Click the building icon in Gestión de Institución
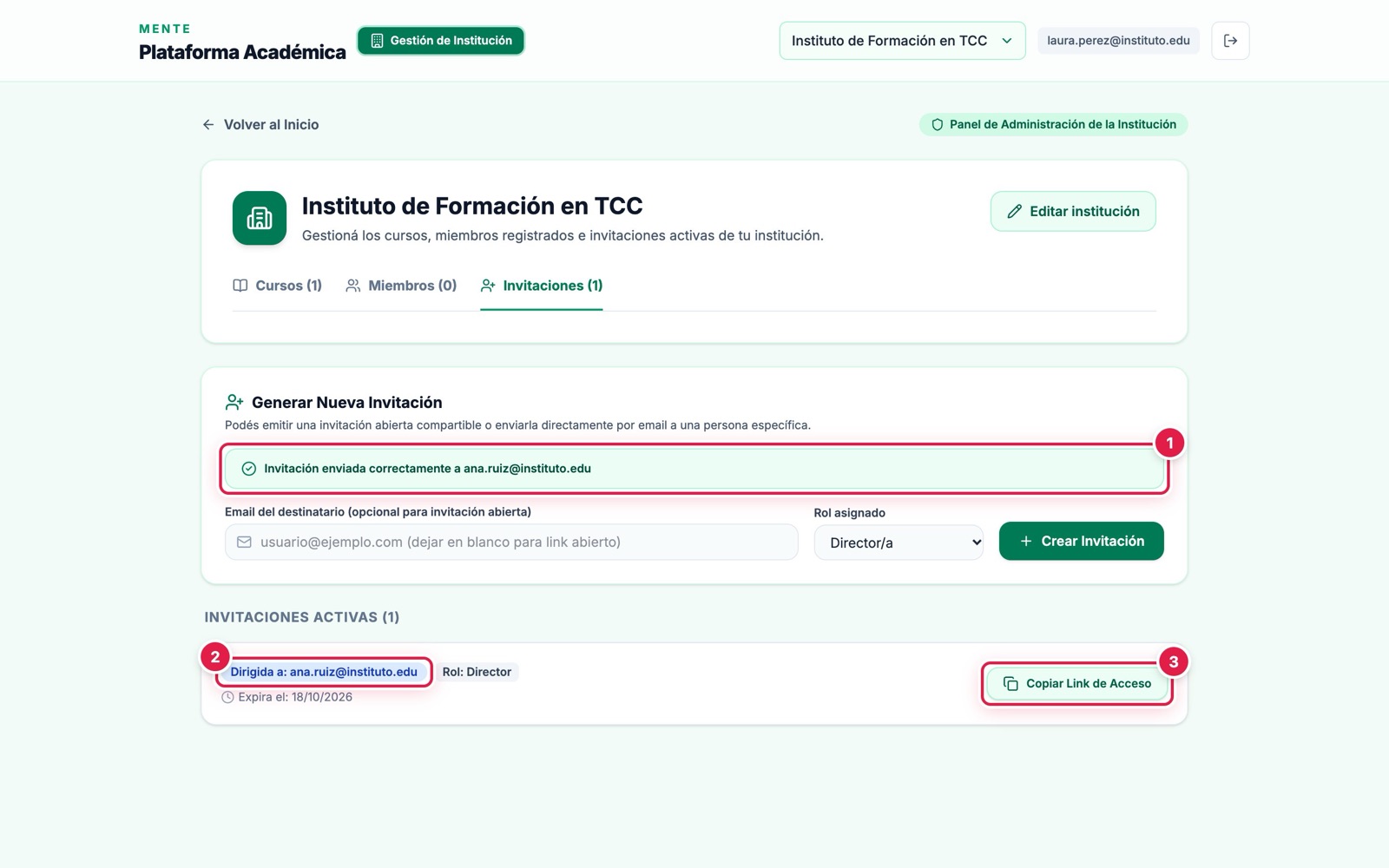The image size is (1389, 868). pos(377,41)
